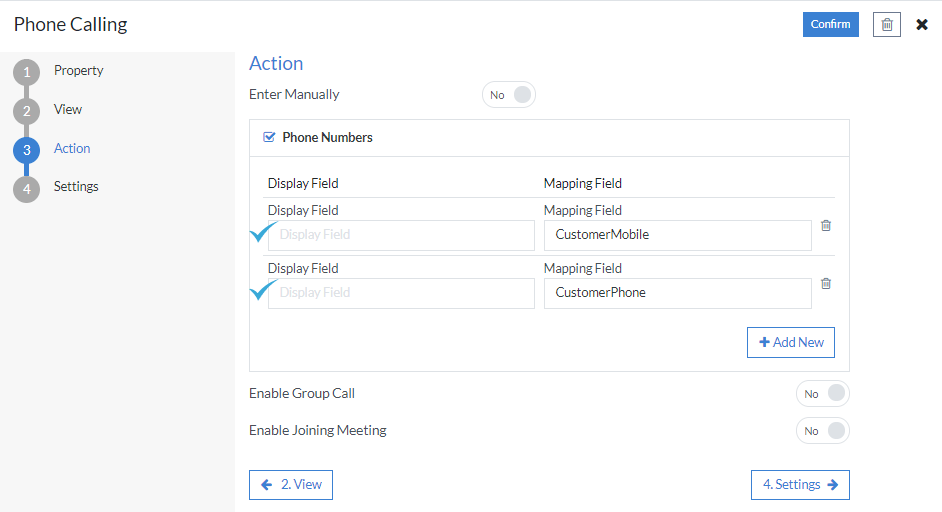Click the trash icon beside Confirm button
Image resolution: width=942 pixels, height=512 pixels.
tap(886, 25)
